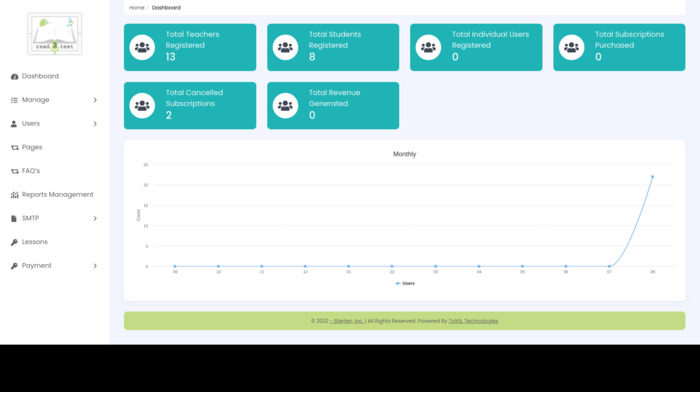This screenshot has width=700, height=393.
Task: Click the Pages sidebar icon
Action: (14, 147)
